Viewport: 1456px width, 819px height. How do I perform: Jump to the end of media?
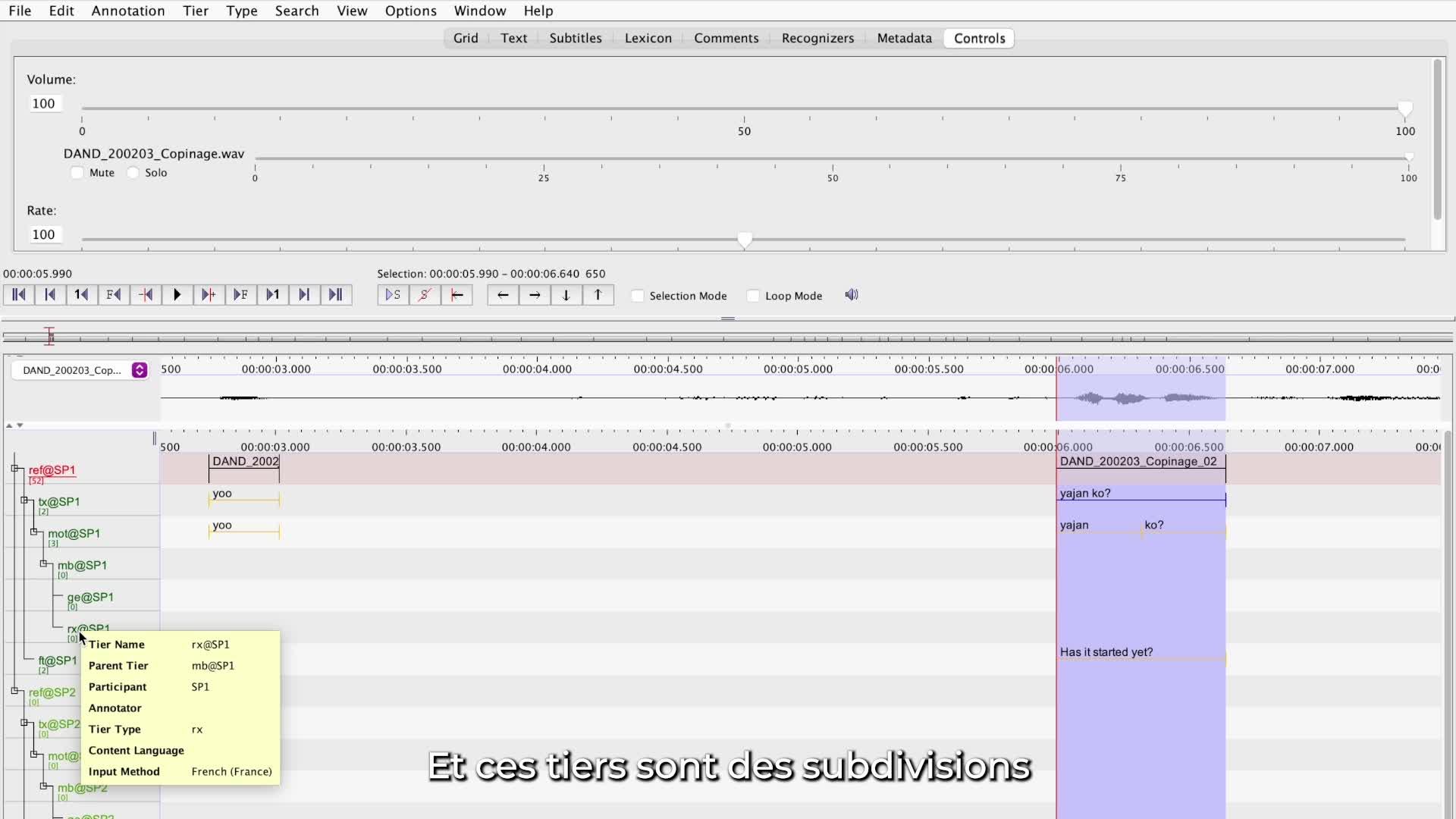[336, 295]
